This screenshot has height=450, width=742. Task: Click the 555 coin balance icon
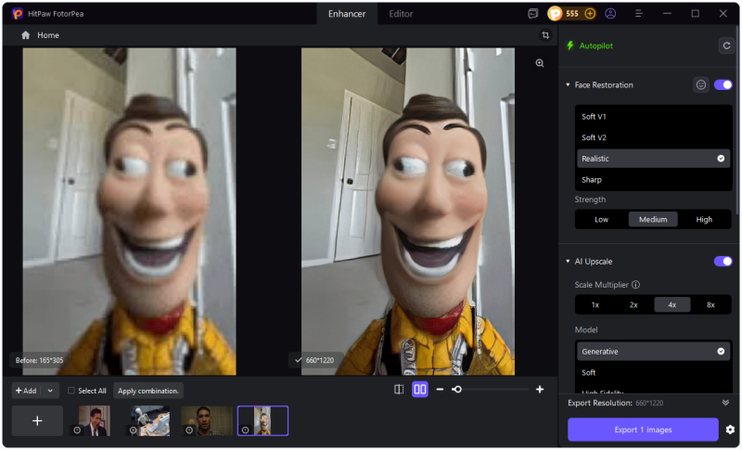click(555, 14)
